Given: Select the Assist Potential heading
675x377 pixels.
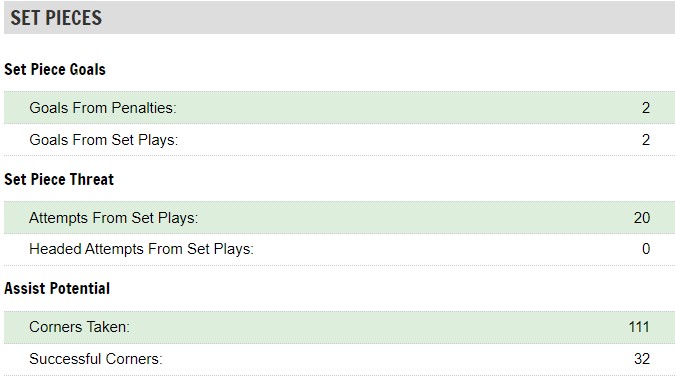Looking at the screenshot, I should pyautogui.click(x=57, y=288).
